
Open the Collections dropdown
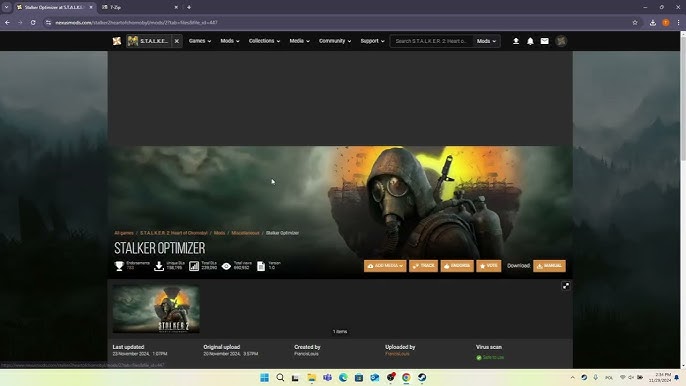point(264,41)
